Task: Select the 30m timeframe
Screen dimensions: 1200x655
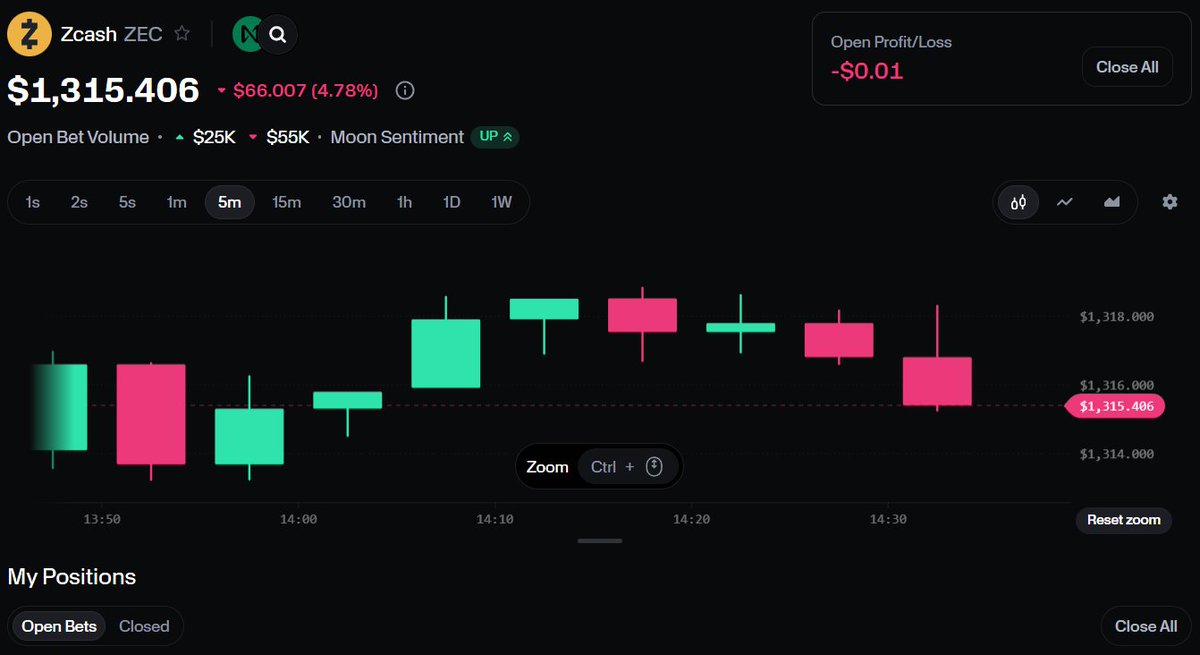Action: click(349, 202)
